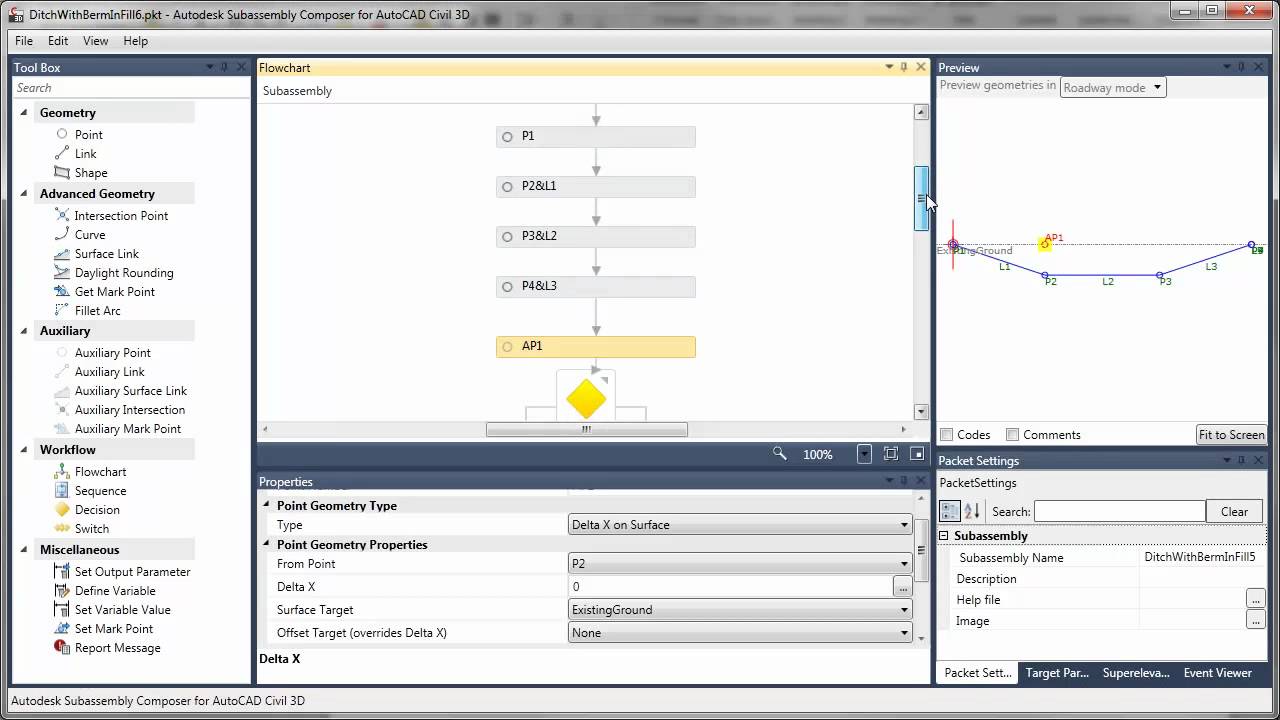Screen dimensions: 1280x720
Task: Select the Sequence workflow element
Action: (x=91, y=490)
